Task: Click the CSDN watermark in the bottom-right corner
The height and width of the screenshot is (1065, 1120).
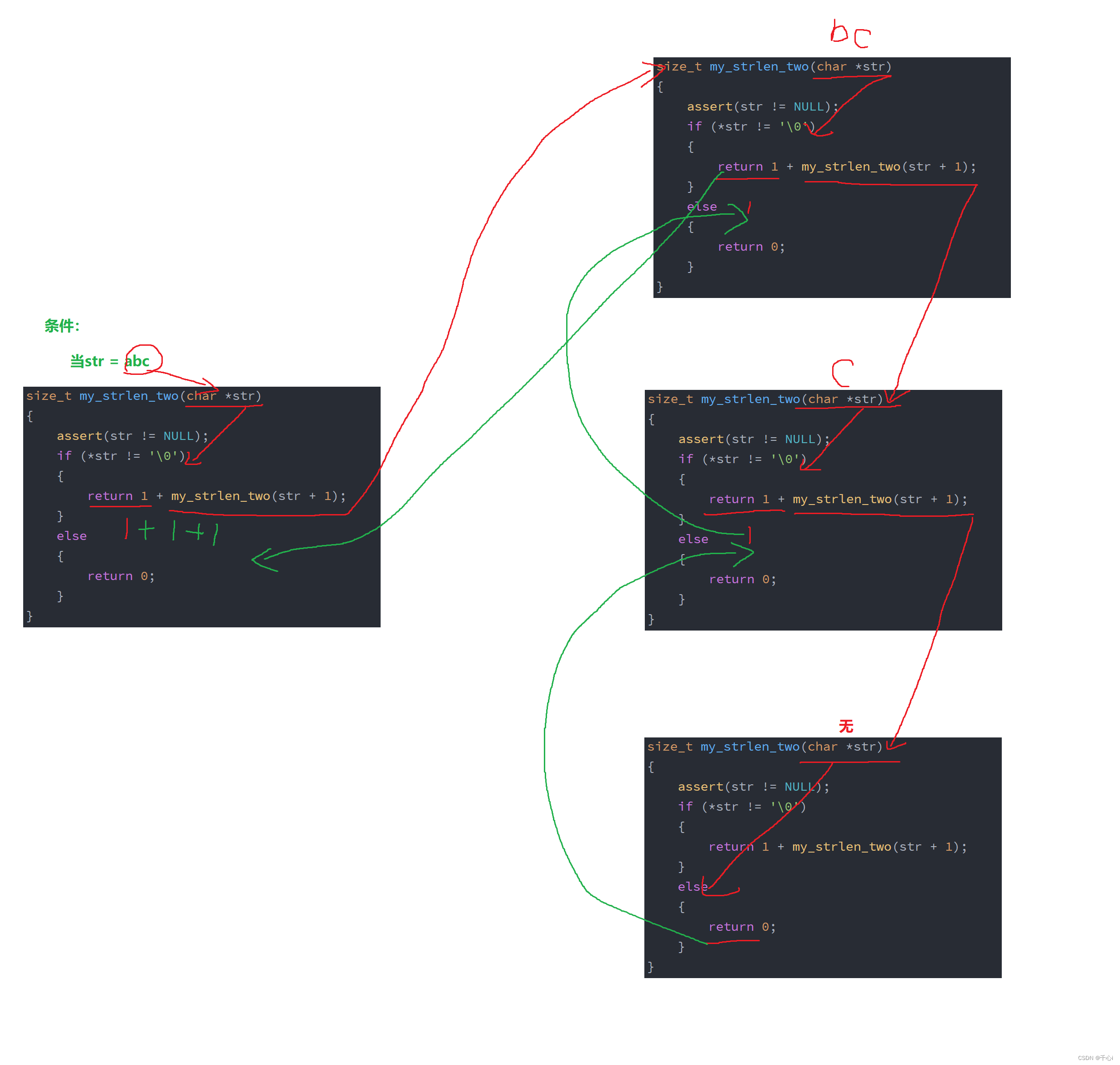Action: pyautogui.click(x=1095, y=1058)
